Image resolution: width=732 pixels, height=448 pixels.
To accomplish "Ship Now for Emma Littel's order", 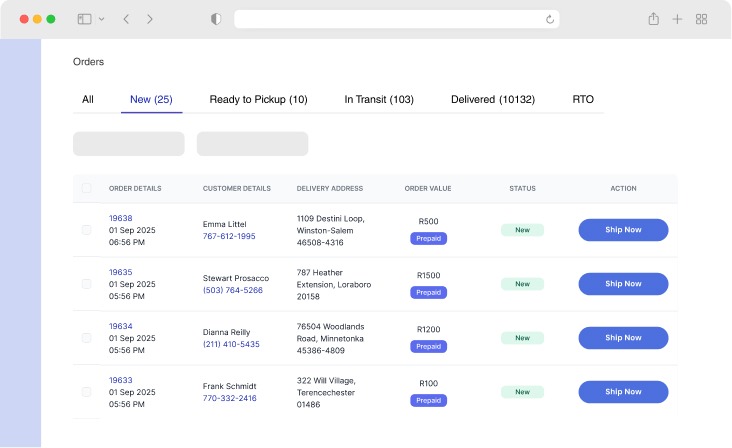I will (623, 230).
